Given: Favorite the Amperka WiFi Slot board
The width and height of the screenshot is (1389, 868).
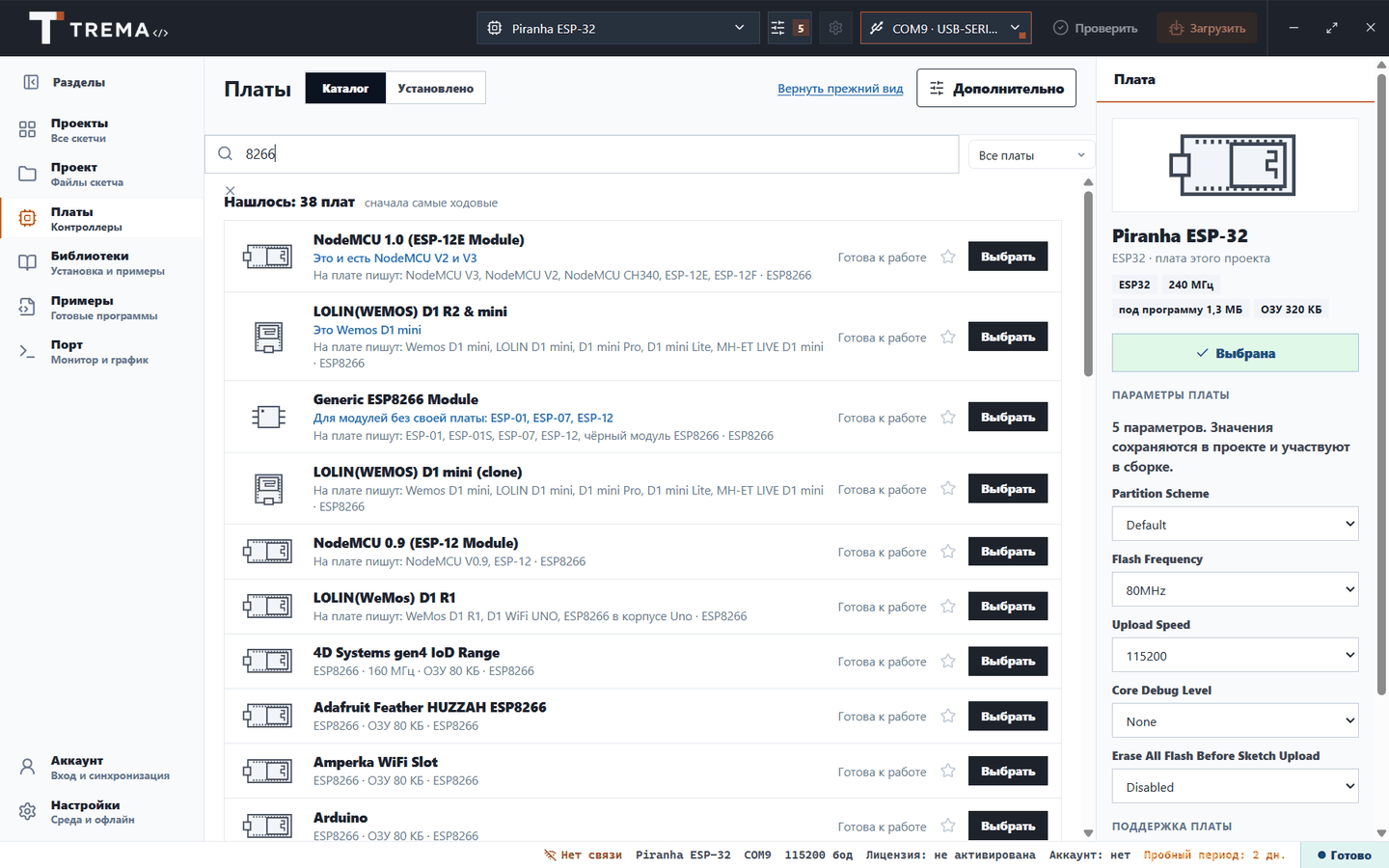Looking at the screenshot, I should click(948, 772).
